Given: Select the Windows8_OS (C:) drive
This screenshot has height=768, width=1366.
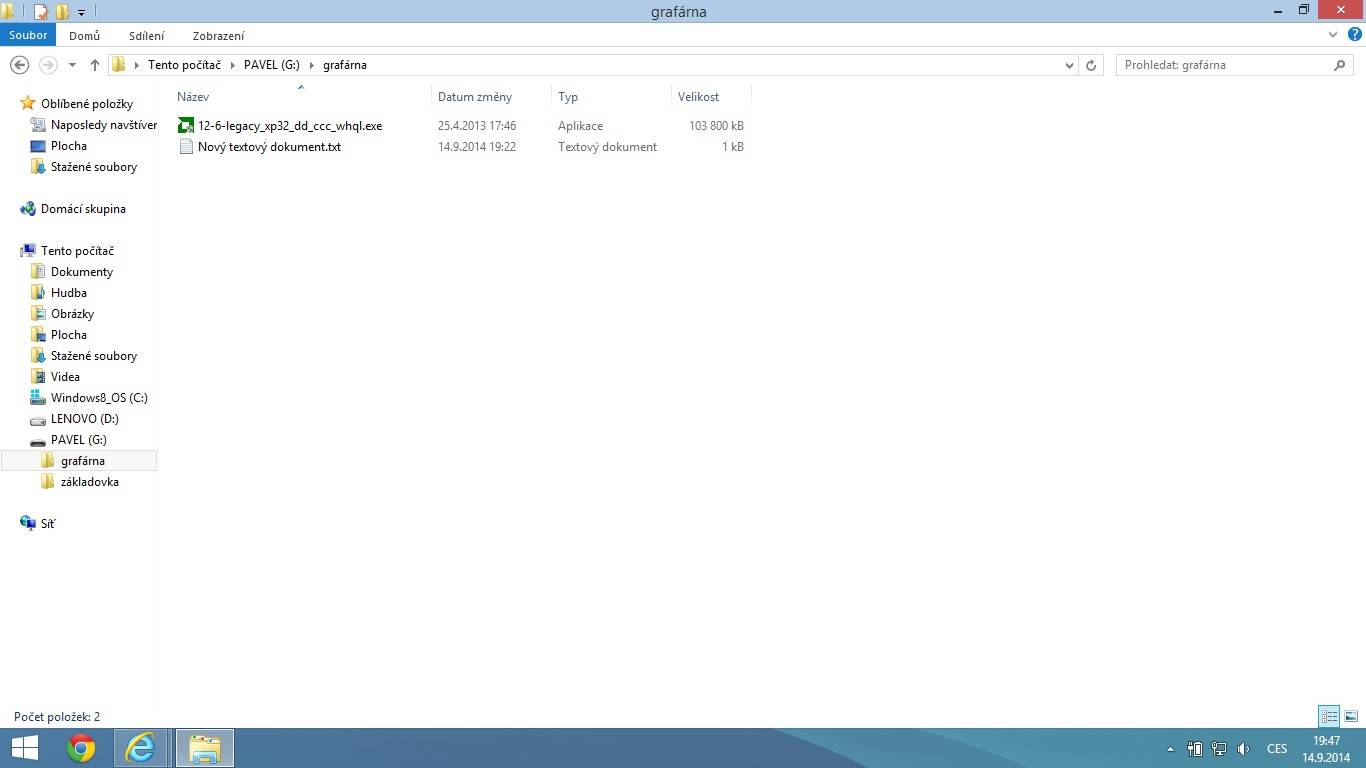Looking at the screenshot, I should pos(99,398).
